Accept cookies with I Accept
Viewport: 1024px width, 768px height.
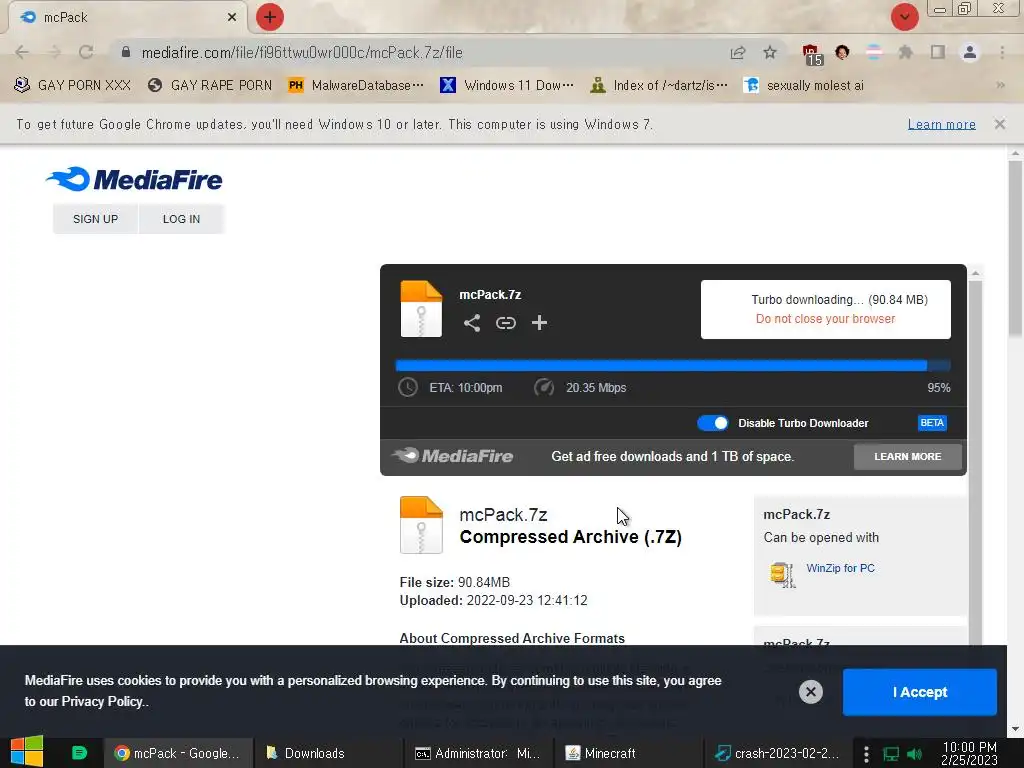click(x=920, y=692)
